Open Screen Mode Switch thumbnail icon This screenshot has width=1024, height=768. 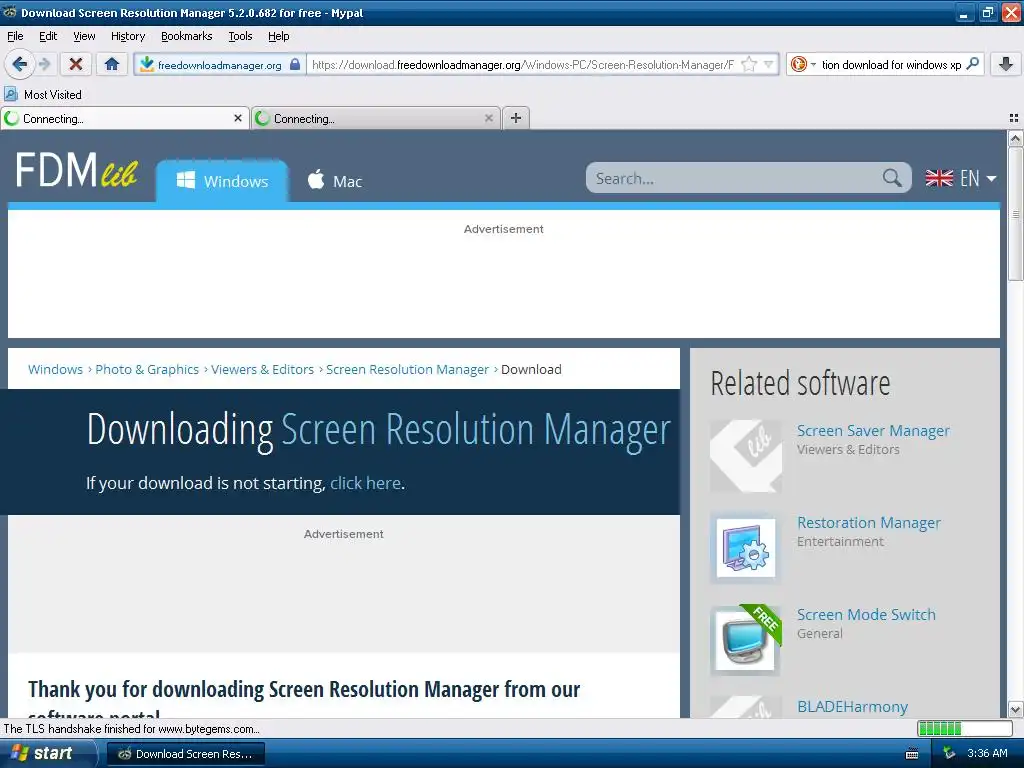746,639
